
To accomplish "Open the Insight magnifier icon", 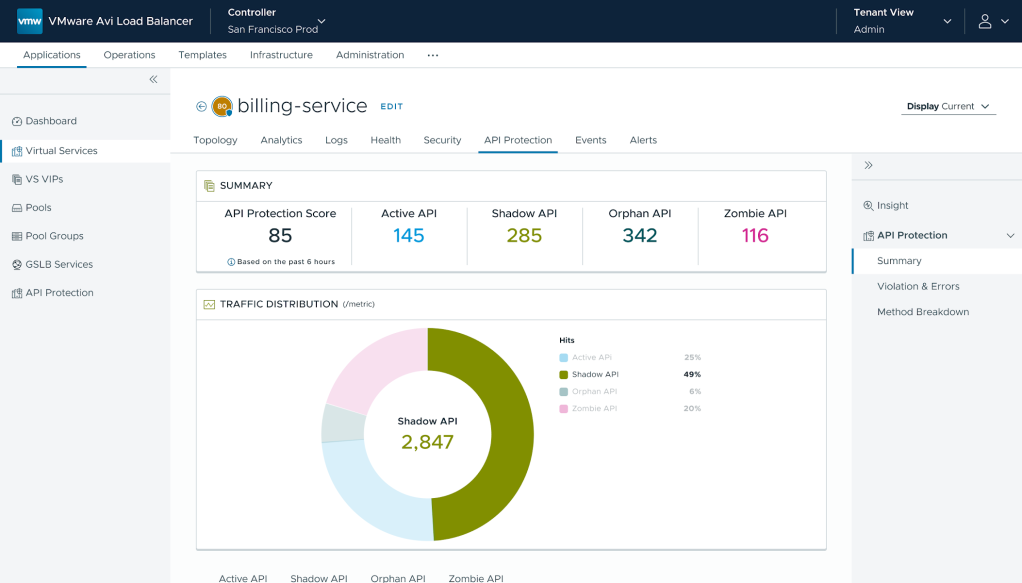I will tap(868, 205).
